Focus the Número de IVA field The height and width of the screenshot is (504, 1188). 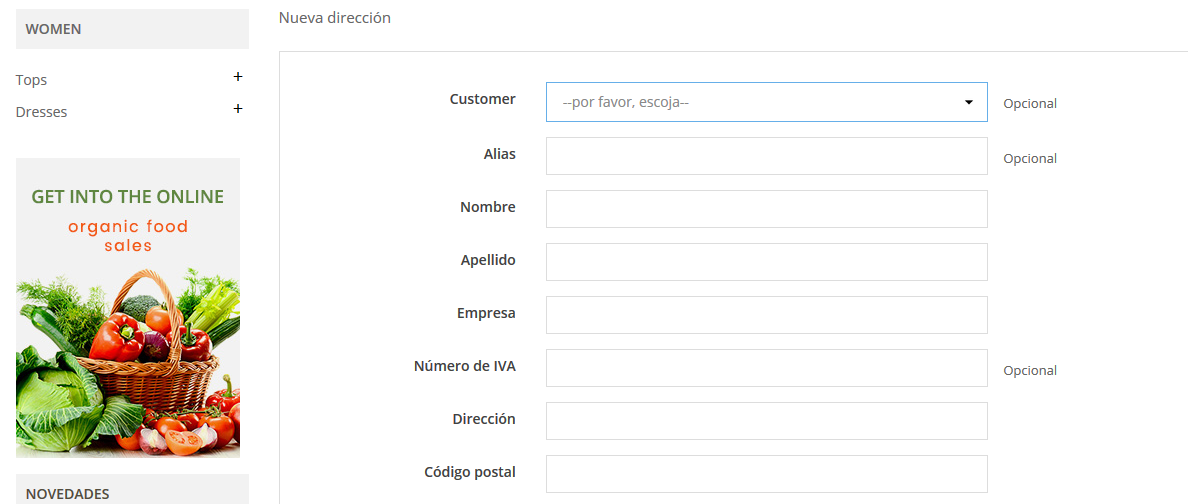(x=766, y=368)
